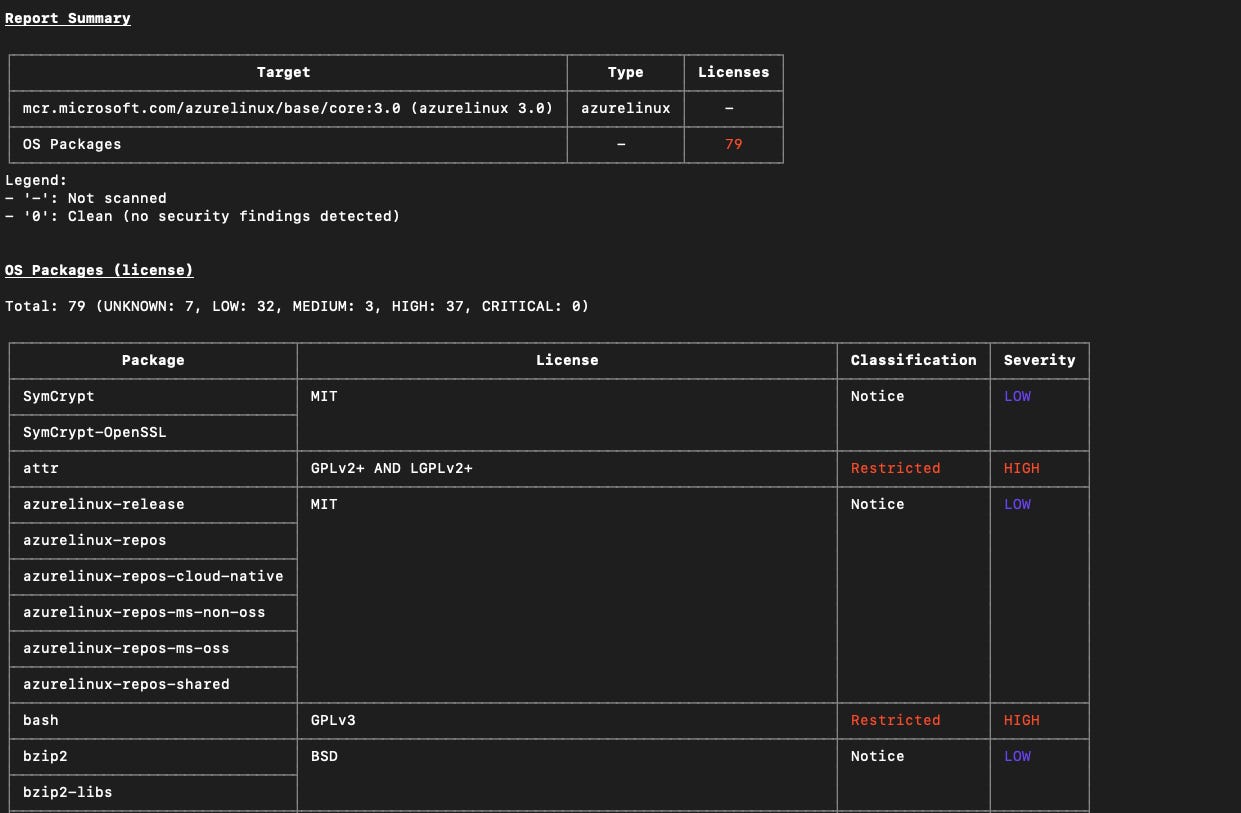Viewport: 1241px width, 813px height.
Task: Click the Severity column header
Action: point(1039,360)
